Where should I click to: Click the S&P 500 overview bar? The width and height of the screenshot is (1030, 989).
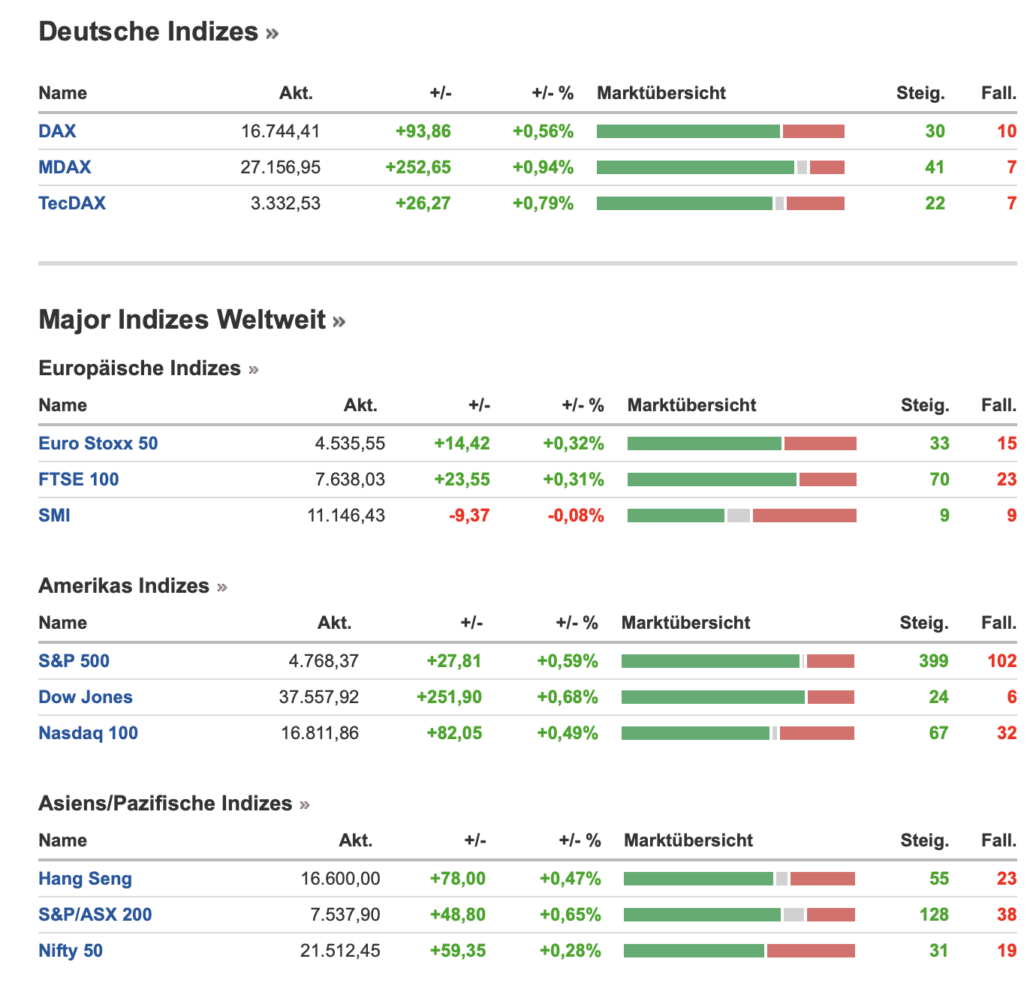tap(738, 661)
